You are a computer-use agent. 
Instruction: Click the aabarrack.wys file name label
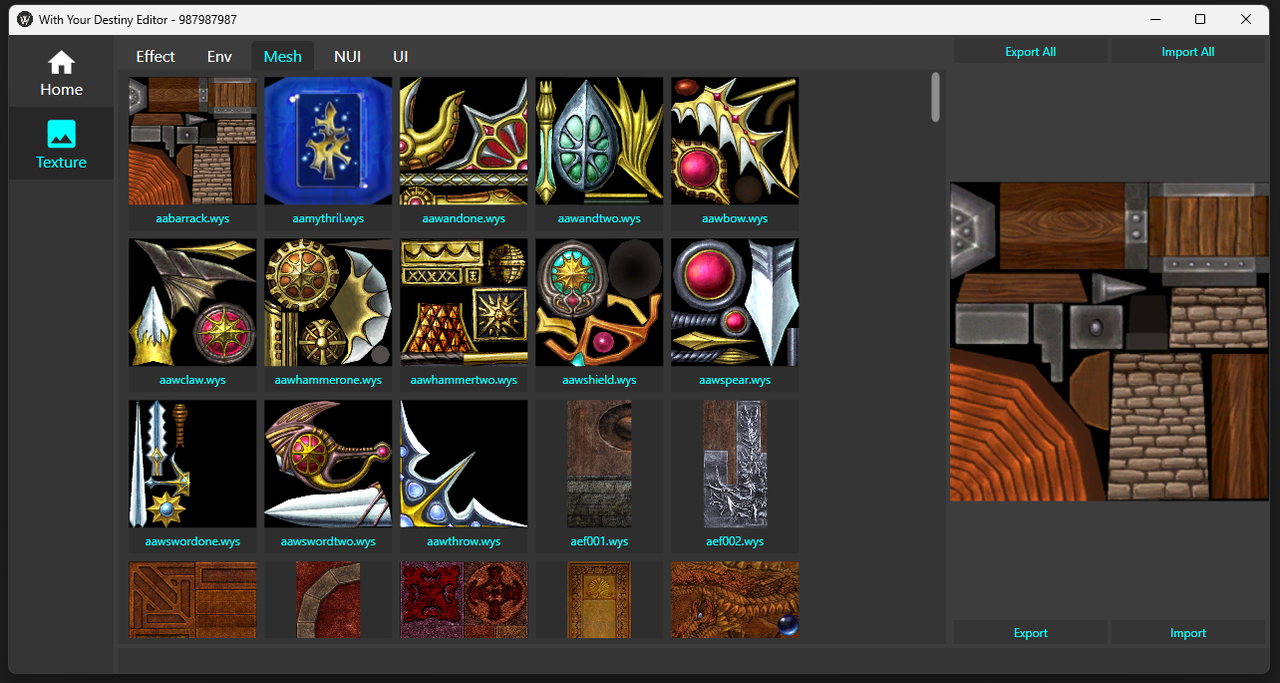(x=193, y=218)
